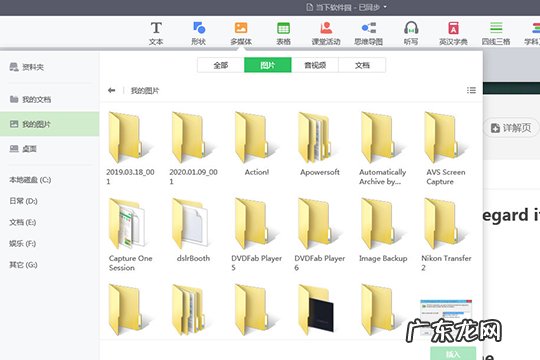Switch to the 音视频 tab
Viewport: 540px width, 360px height.
pos(315,65)
